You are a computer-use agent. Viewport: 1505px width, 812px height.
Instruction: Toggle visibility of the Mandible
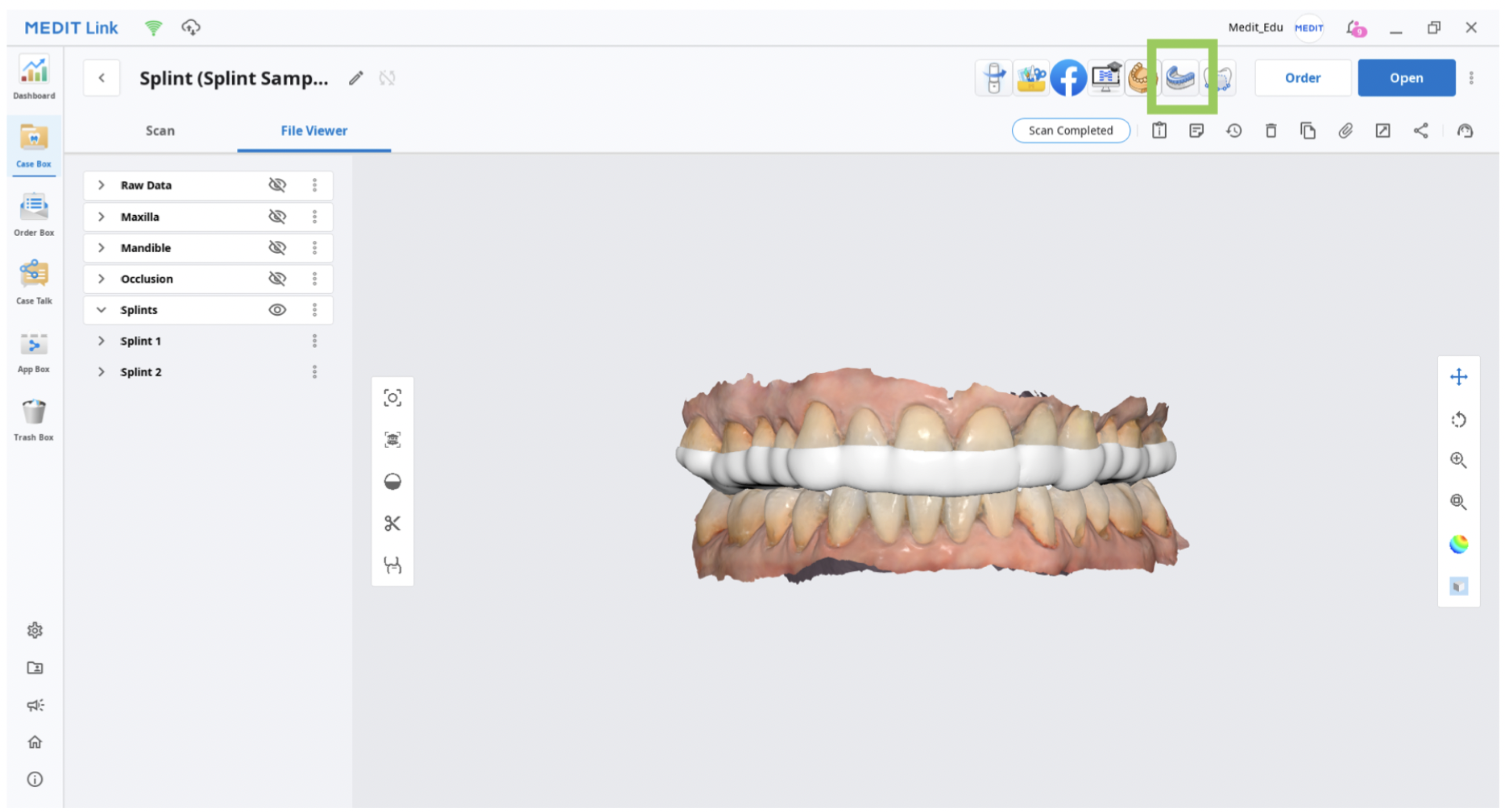point(277,247)
